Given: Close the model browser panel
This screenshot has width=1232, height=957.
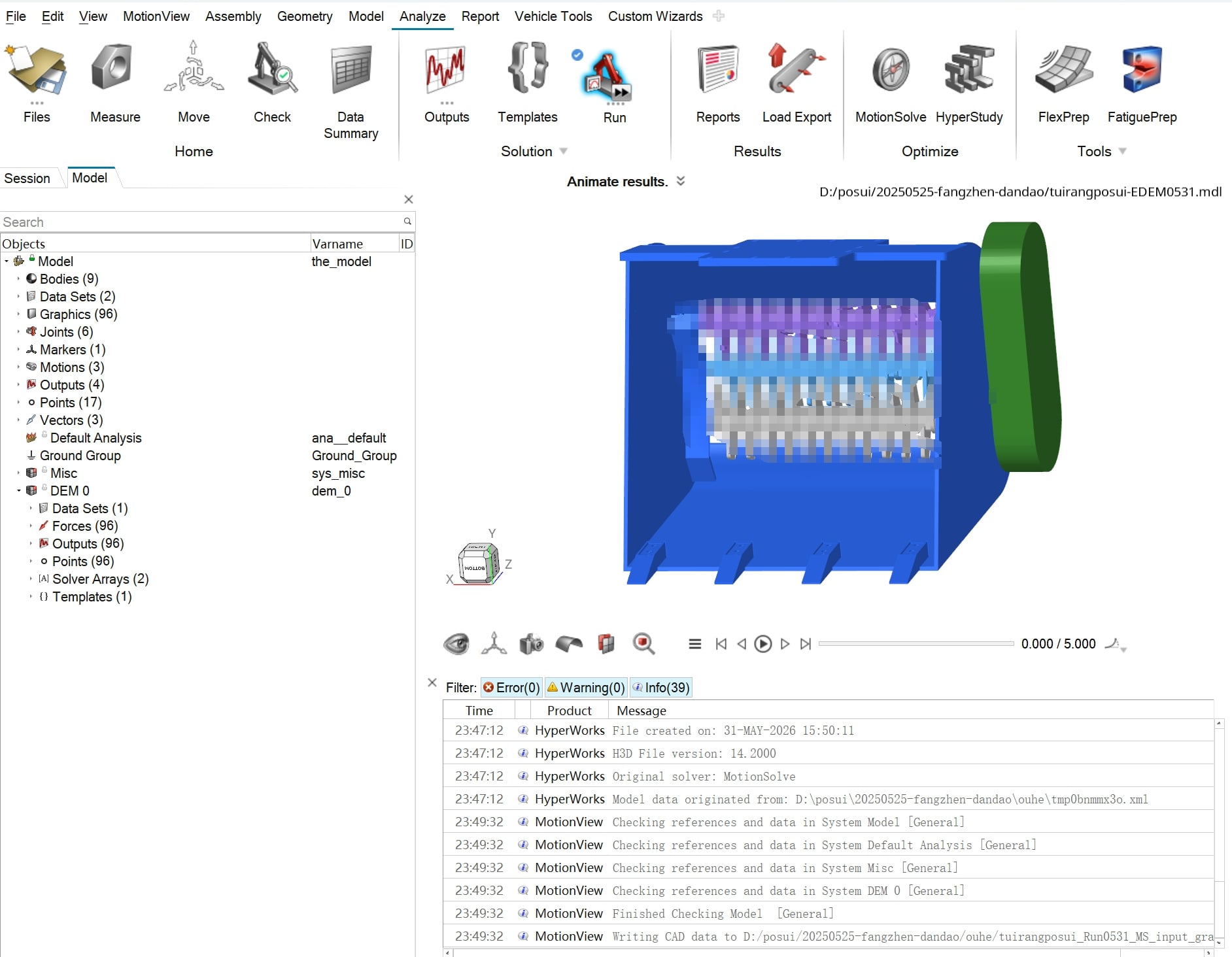Looking at the screenshot, I should coord(409,199).
